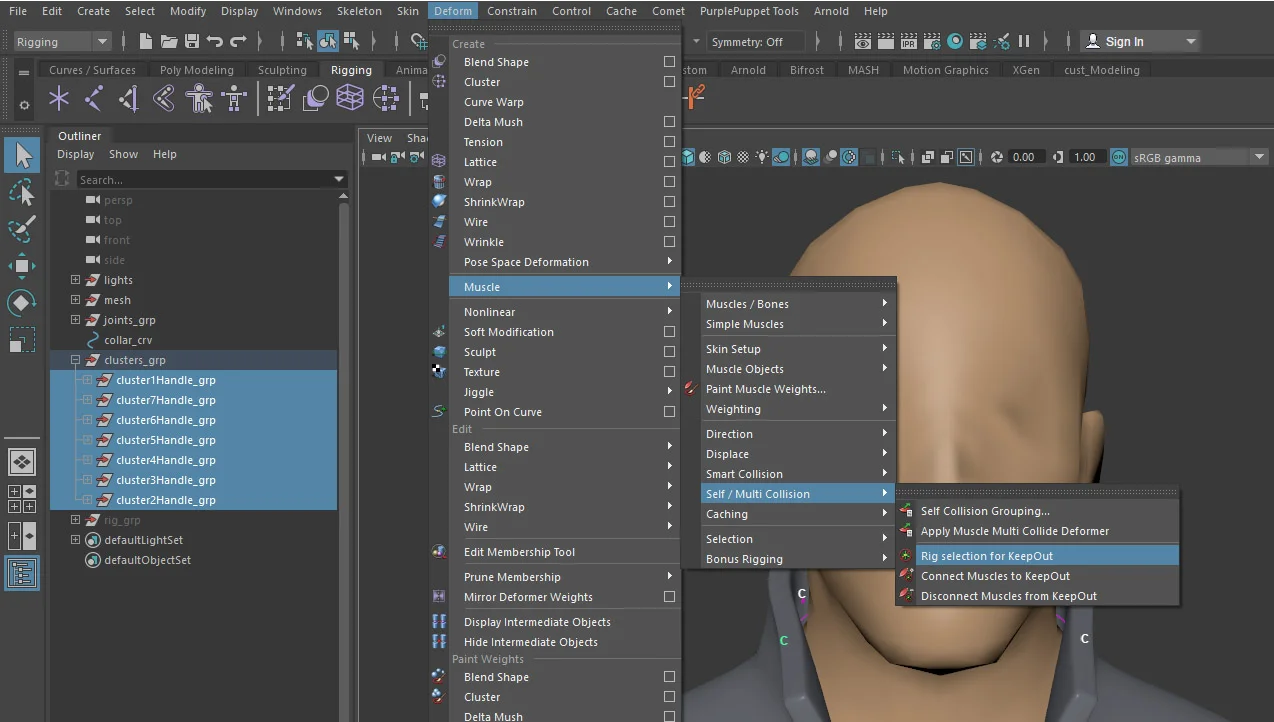1274x722 pixels.
Task: Open Lattice create option box
Action: [x=670, y=162]
